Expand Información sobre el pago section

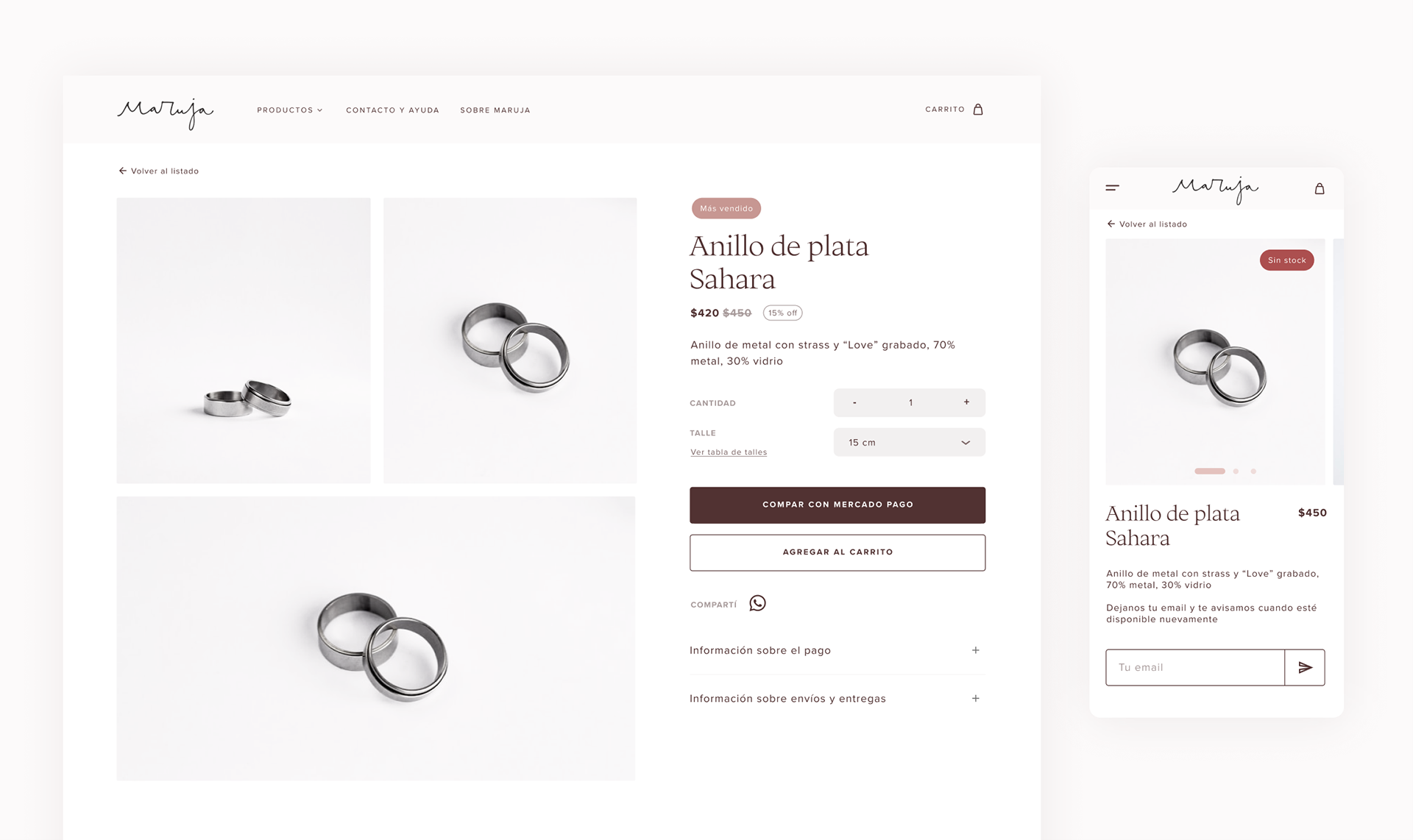click(837, 650)
